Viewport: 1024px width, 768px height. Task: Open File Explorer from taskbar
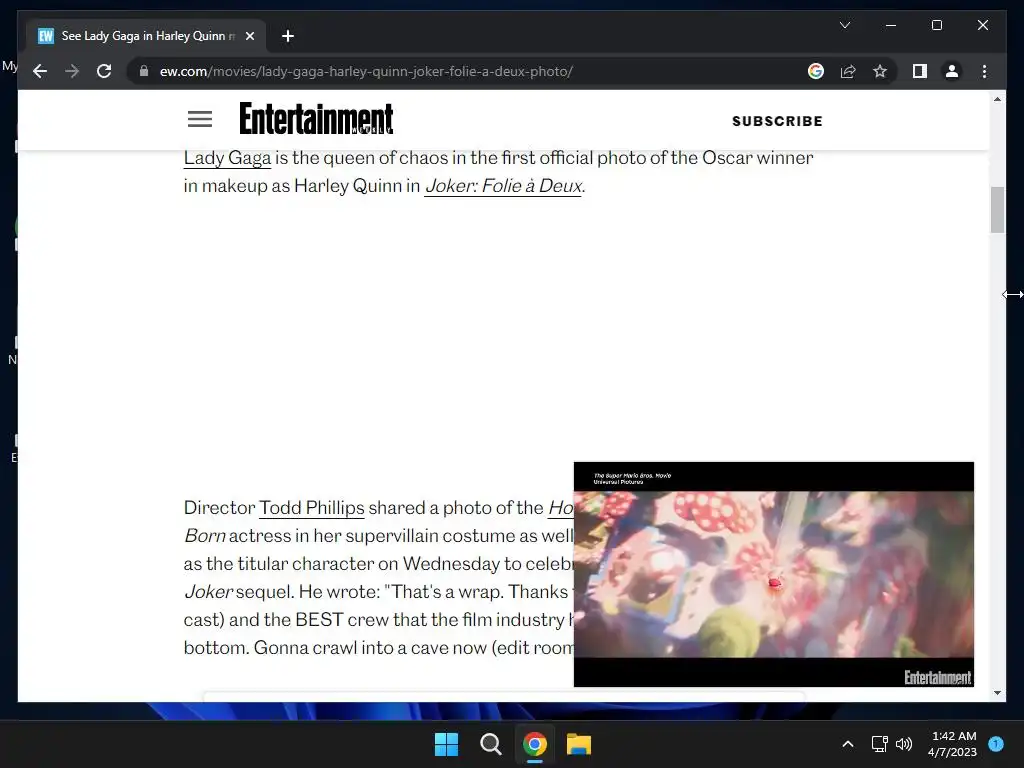click(x=579, y=744)
